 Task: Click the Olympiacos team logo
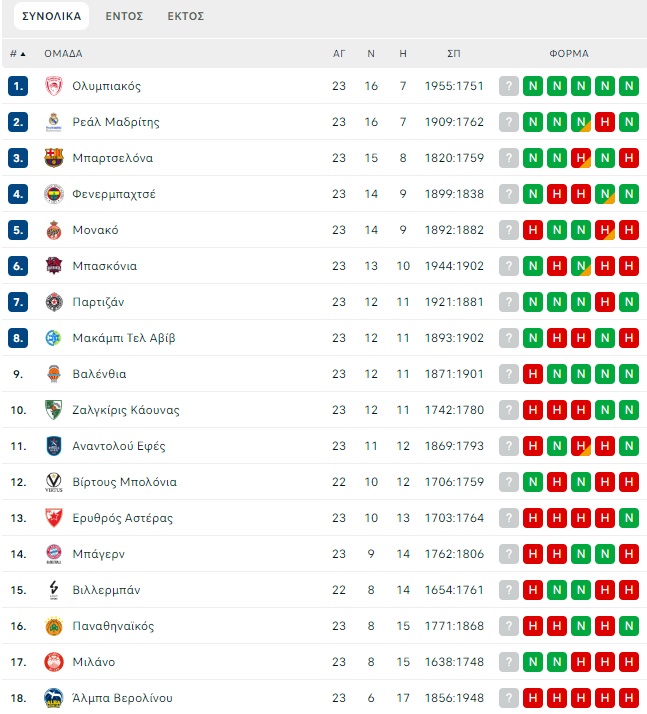(x=54, y=86)
